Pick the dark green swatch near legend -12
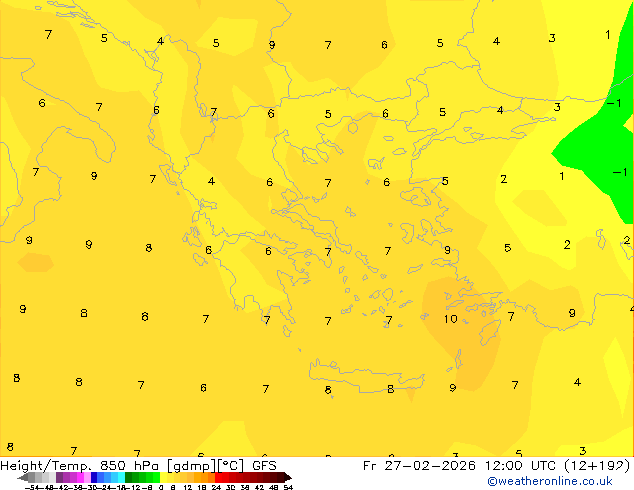 point(129,477)
